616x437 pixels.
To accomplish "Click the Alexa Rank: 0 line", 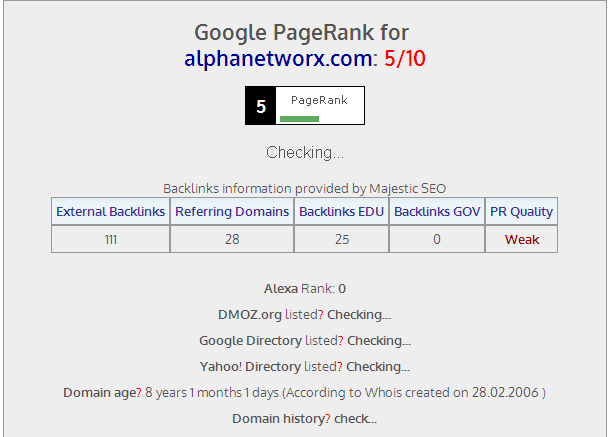I will (305, 289).
